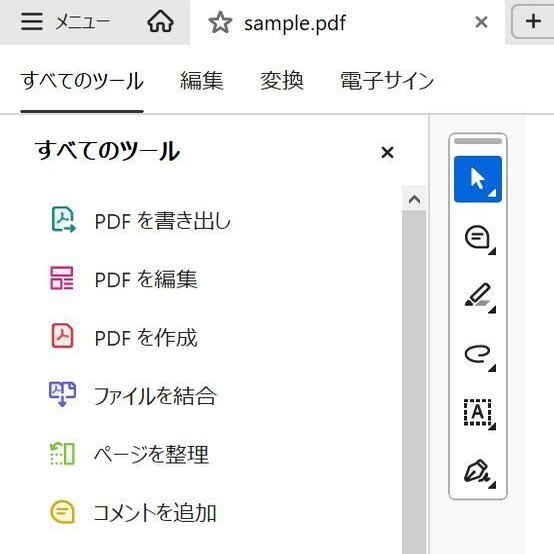Select the highlighter pen tool
Image resolution: width=554 pixels, height=554 pixels.
[x=478, y=296]
